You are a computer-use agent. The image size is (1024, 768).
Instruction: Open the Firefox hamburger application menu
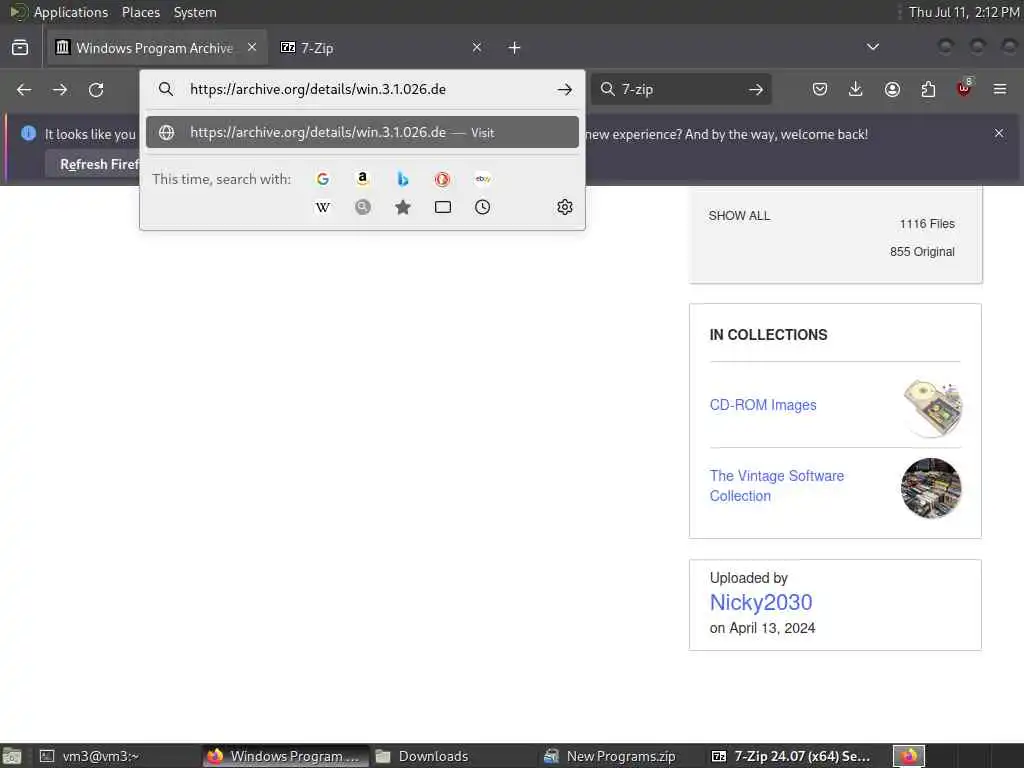(1000, 89)
